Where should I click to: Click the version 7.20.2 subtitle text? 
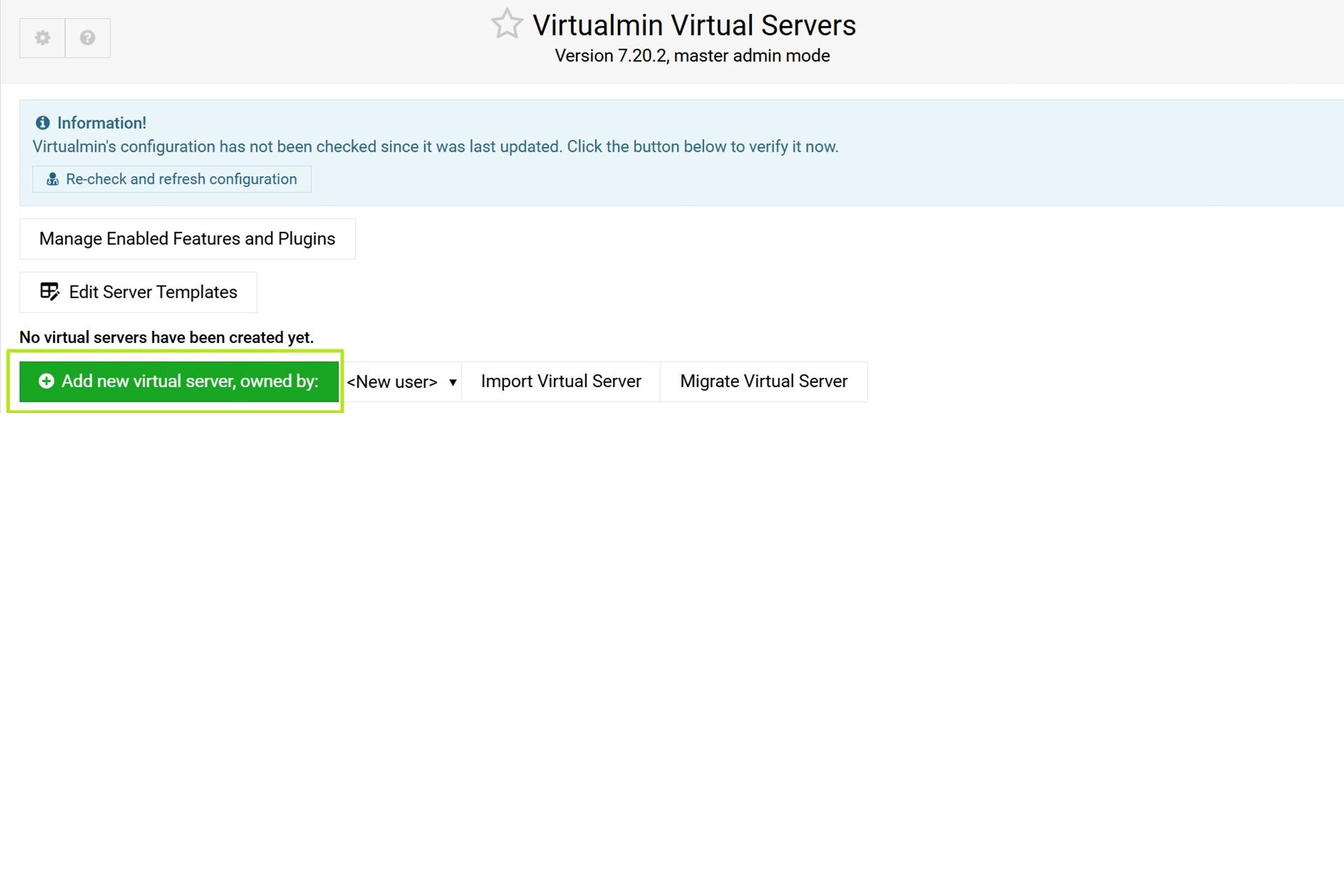click(x=692, y=56)
